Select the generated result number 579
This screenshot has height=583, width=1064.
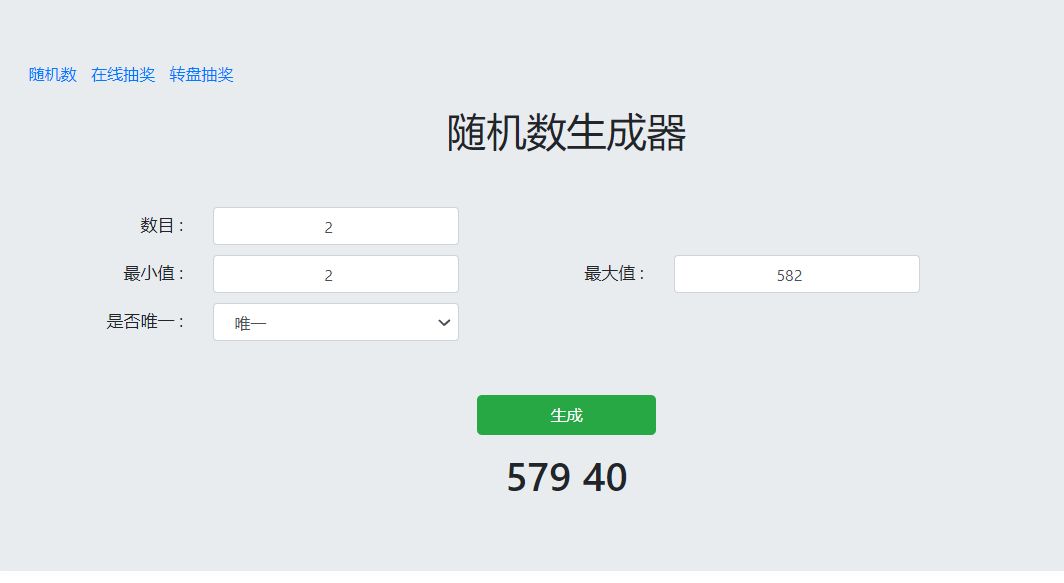pos(538,477)
